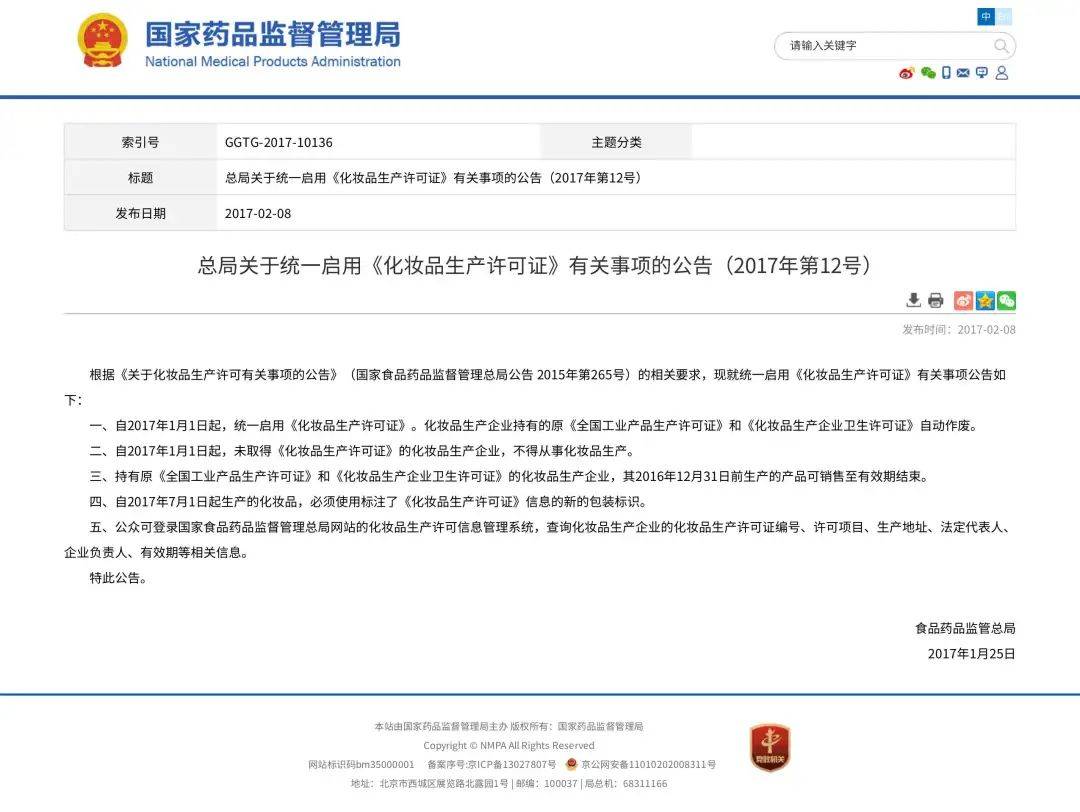Print the announcement with the printer icon
1080x812 pixels.
(x=935, y=300)
